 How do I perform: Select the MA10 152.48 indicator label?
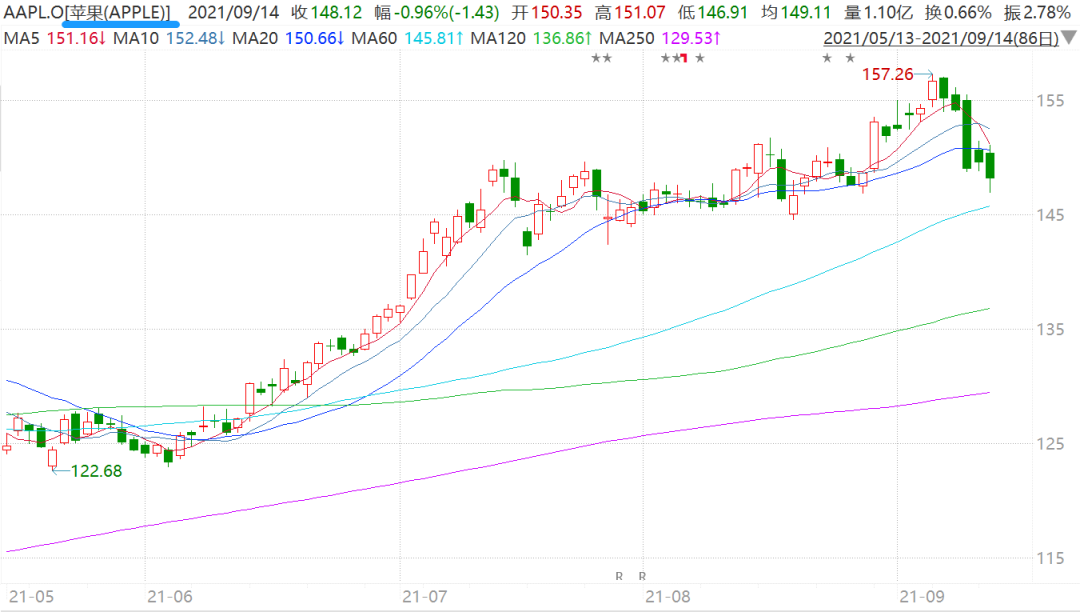(x=169, y=39)
